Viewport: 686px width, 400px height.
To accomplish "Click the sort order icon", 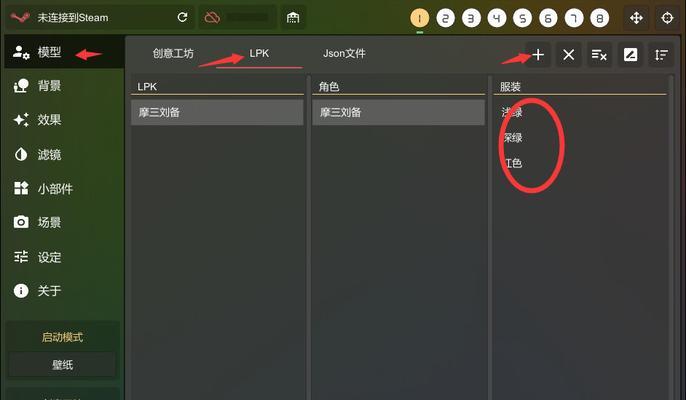I will point(661,55).
